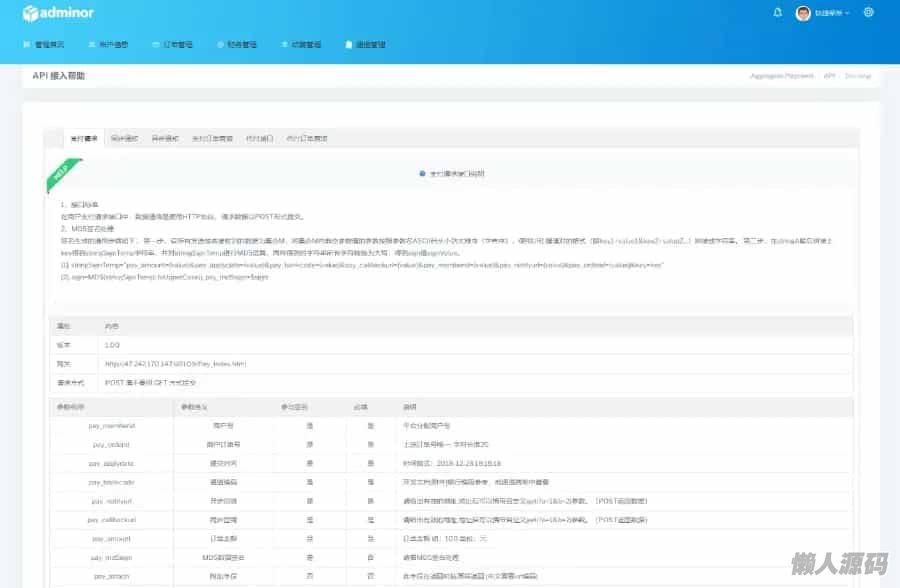Click the white document icon in navigation

[348, 44]
